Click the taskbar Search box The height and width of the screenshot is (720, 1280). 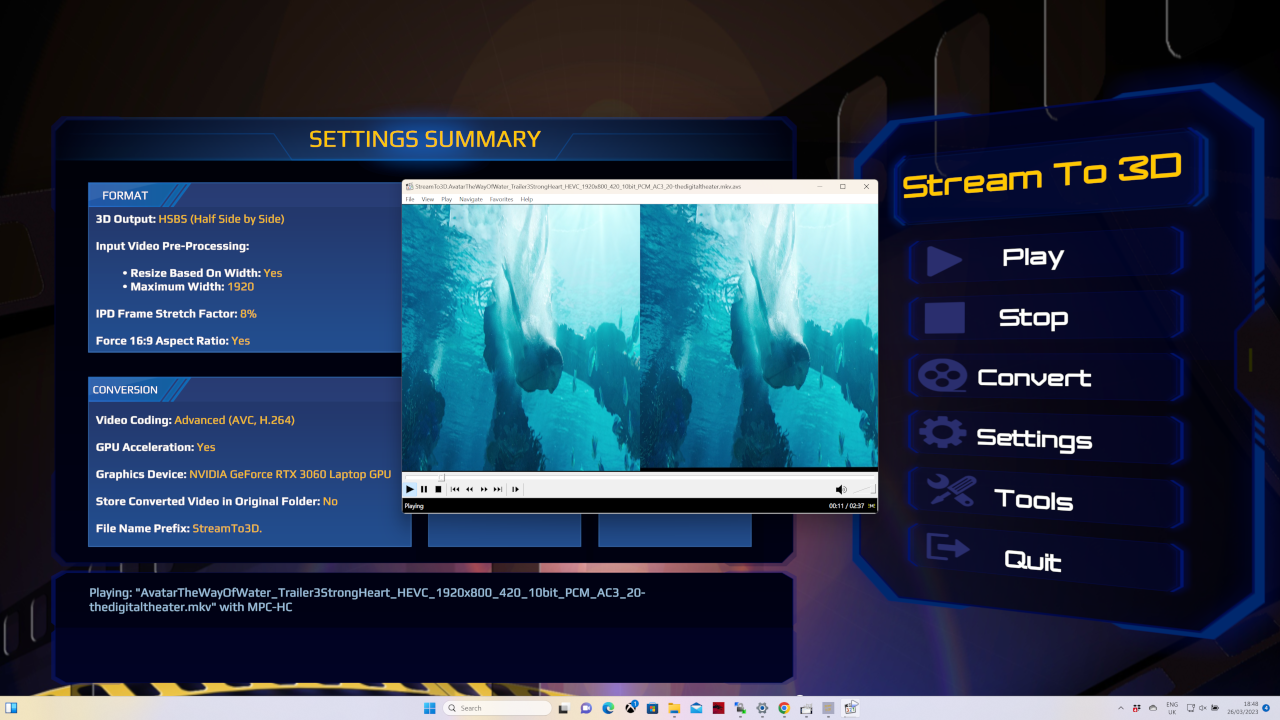pyautogui.click(x=497, y=708)
